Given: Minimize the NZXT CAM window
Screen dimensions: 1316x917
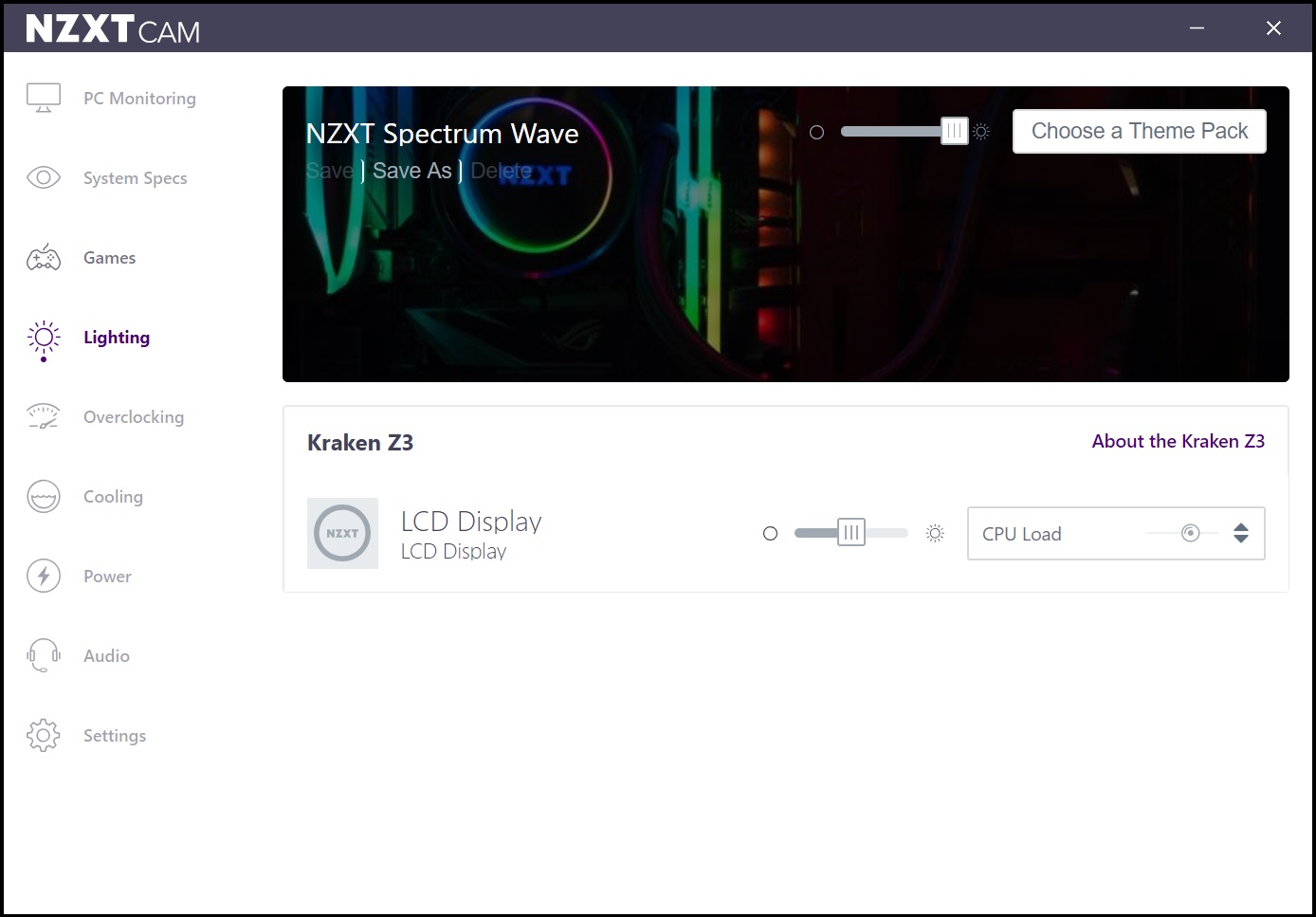Looking at the screenshot, I should 1197,28.
